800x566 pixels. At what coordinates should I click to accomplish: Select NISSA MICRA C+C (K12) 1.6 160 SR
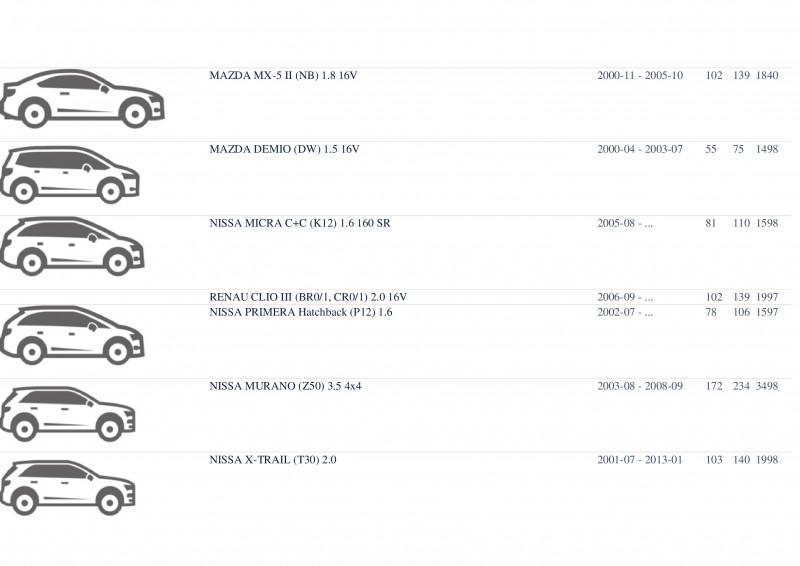tap(299, 224)
